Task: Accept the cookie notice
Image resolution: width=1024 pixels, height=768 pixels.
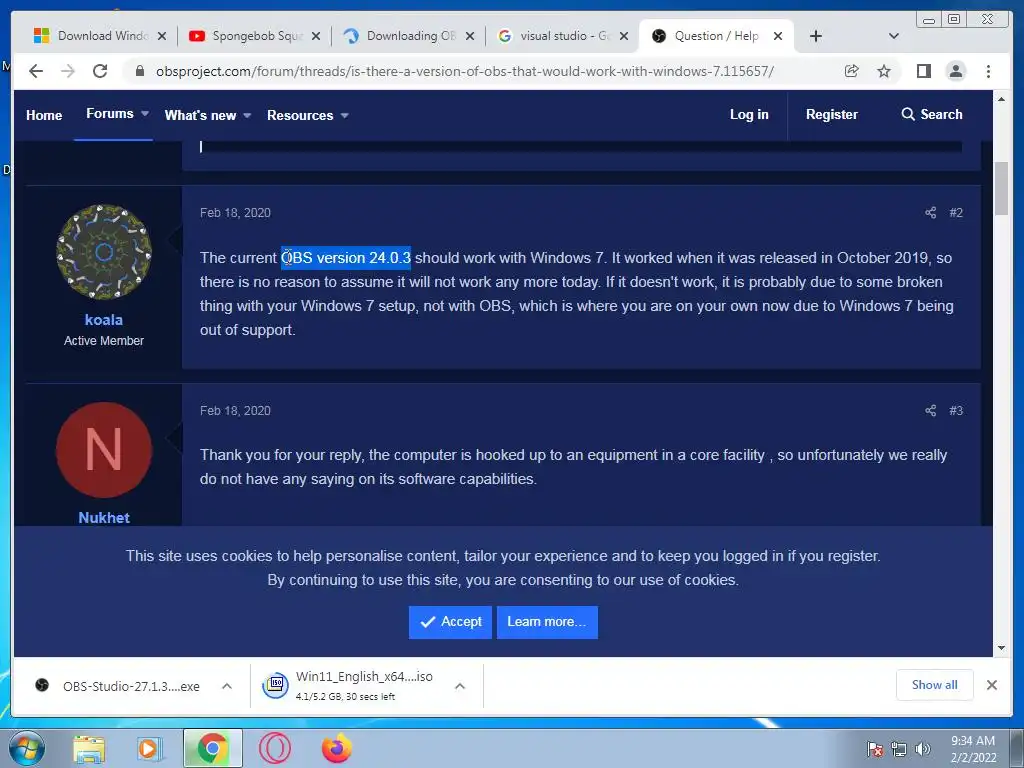Action: click(x=450, y=622)
